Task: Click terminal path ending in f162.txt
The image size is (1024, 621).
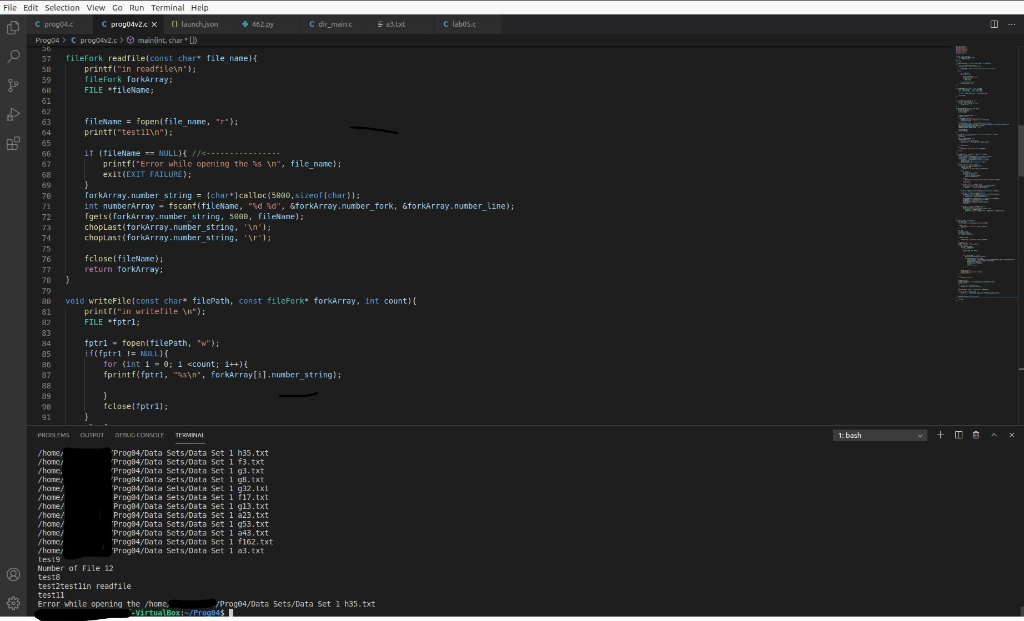Action: [155, 542]
